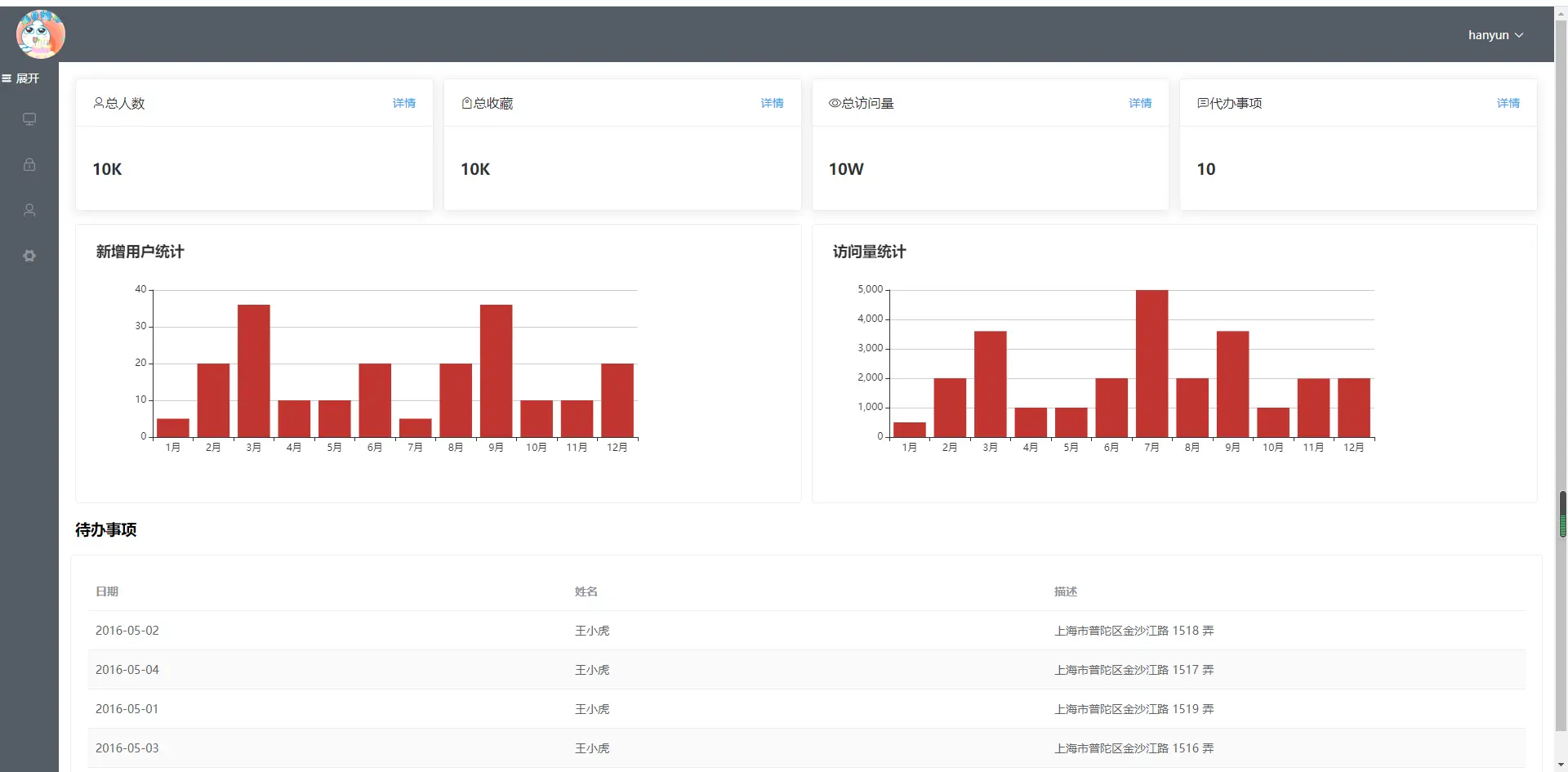This screenshot has width=1568, height=772.
Task: Open the lock permissions sidebar icon
Action: [x=29, y=164]
